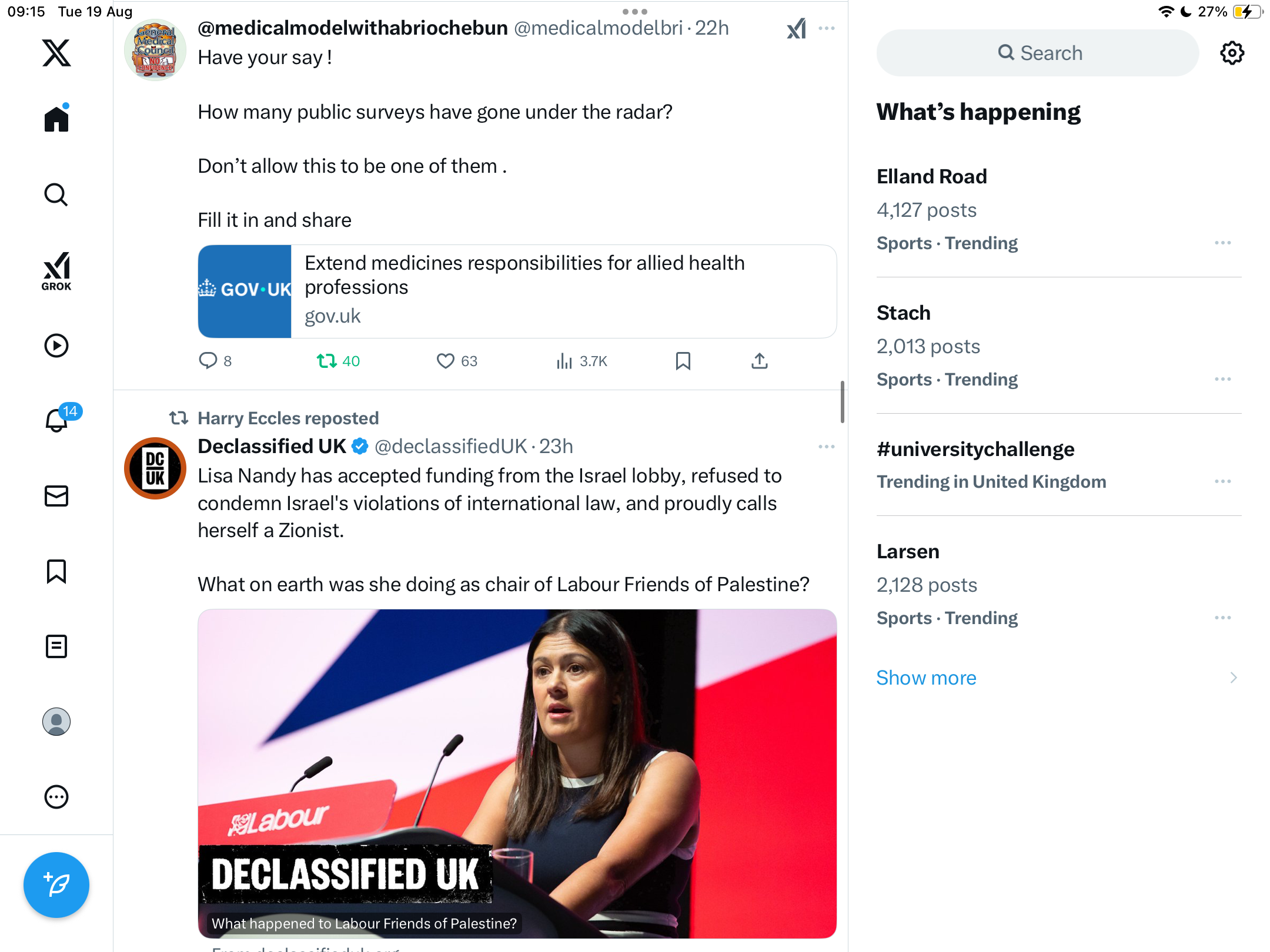Share the medicalmodel post
This screenshot has width=1270, height=952.
(x=759, y=361)
